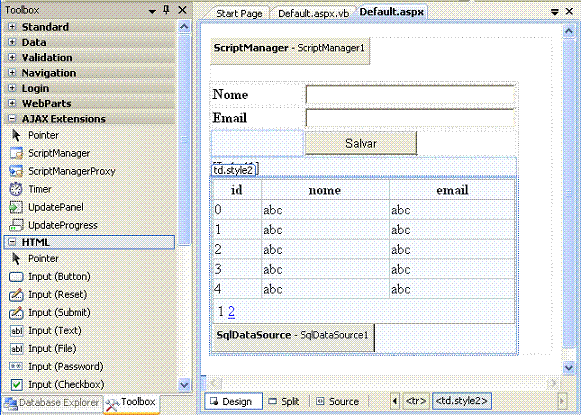Select the ScriptManager toolbox icon

[16, 153]
